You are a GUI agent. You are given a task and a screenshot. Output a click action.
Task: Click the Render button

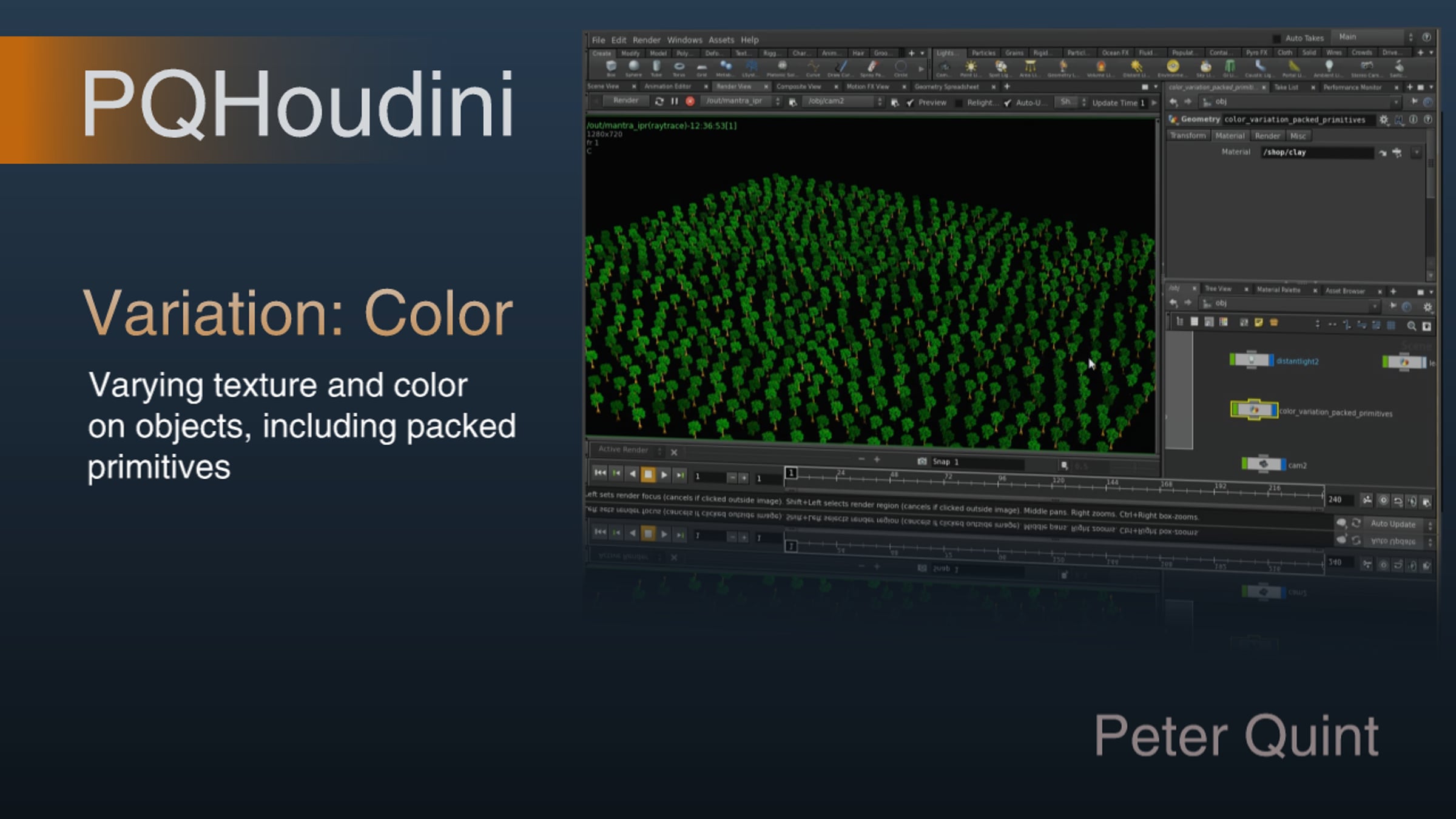[x=625, y=101]
